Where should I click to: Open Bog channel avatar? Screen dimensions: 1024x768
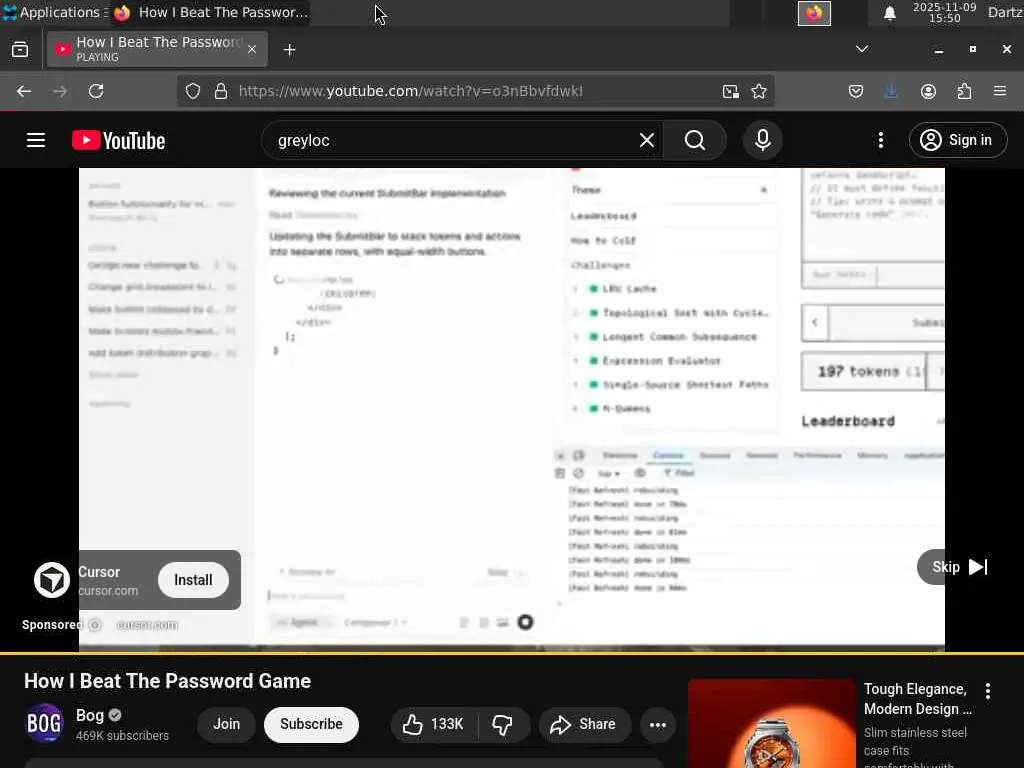pos(44,724)
